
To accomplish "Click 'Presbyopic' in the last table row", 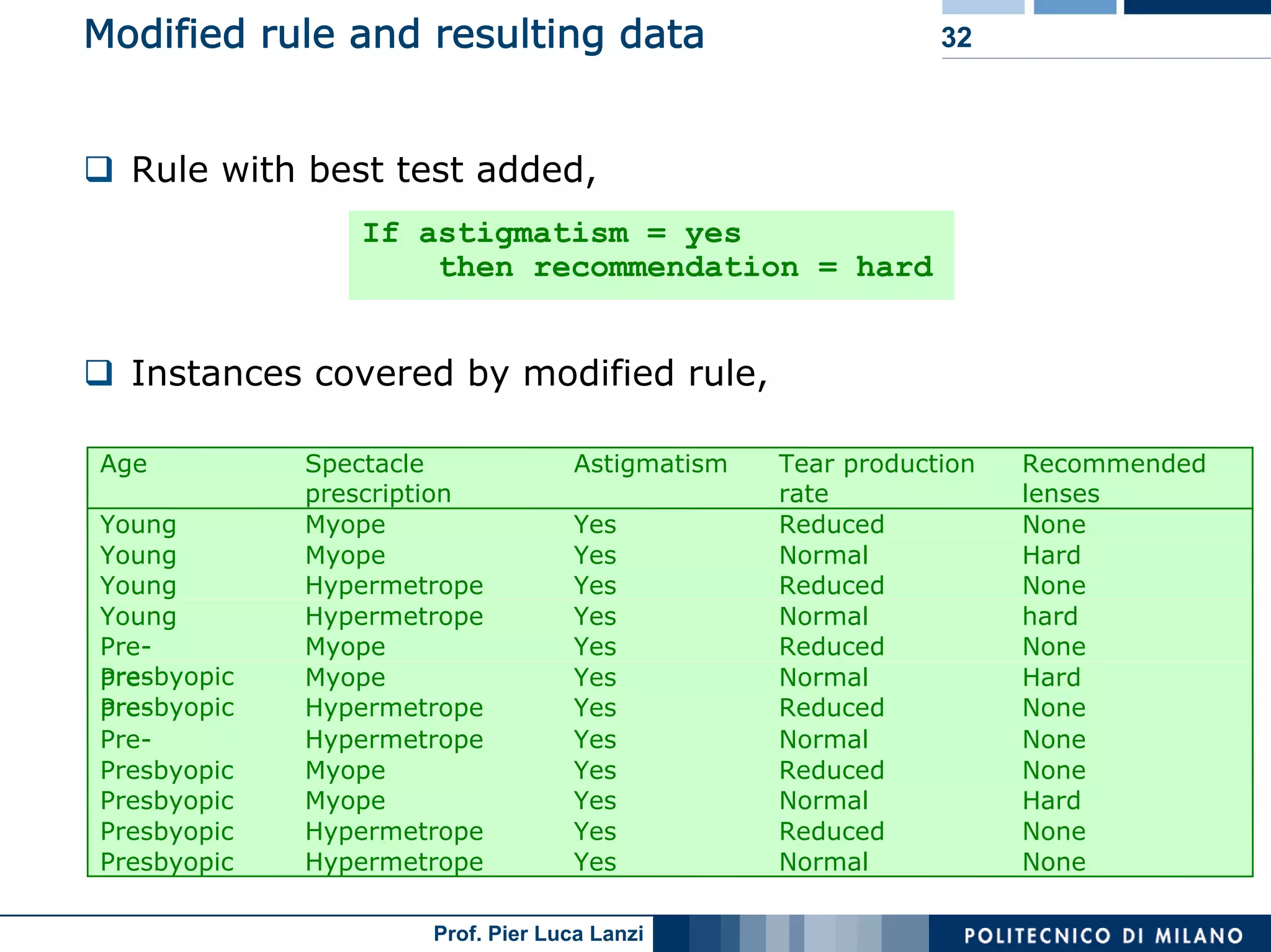I will pos(167,862).
